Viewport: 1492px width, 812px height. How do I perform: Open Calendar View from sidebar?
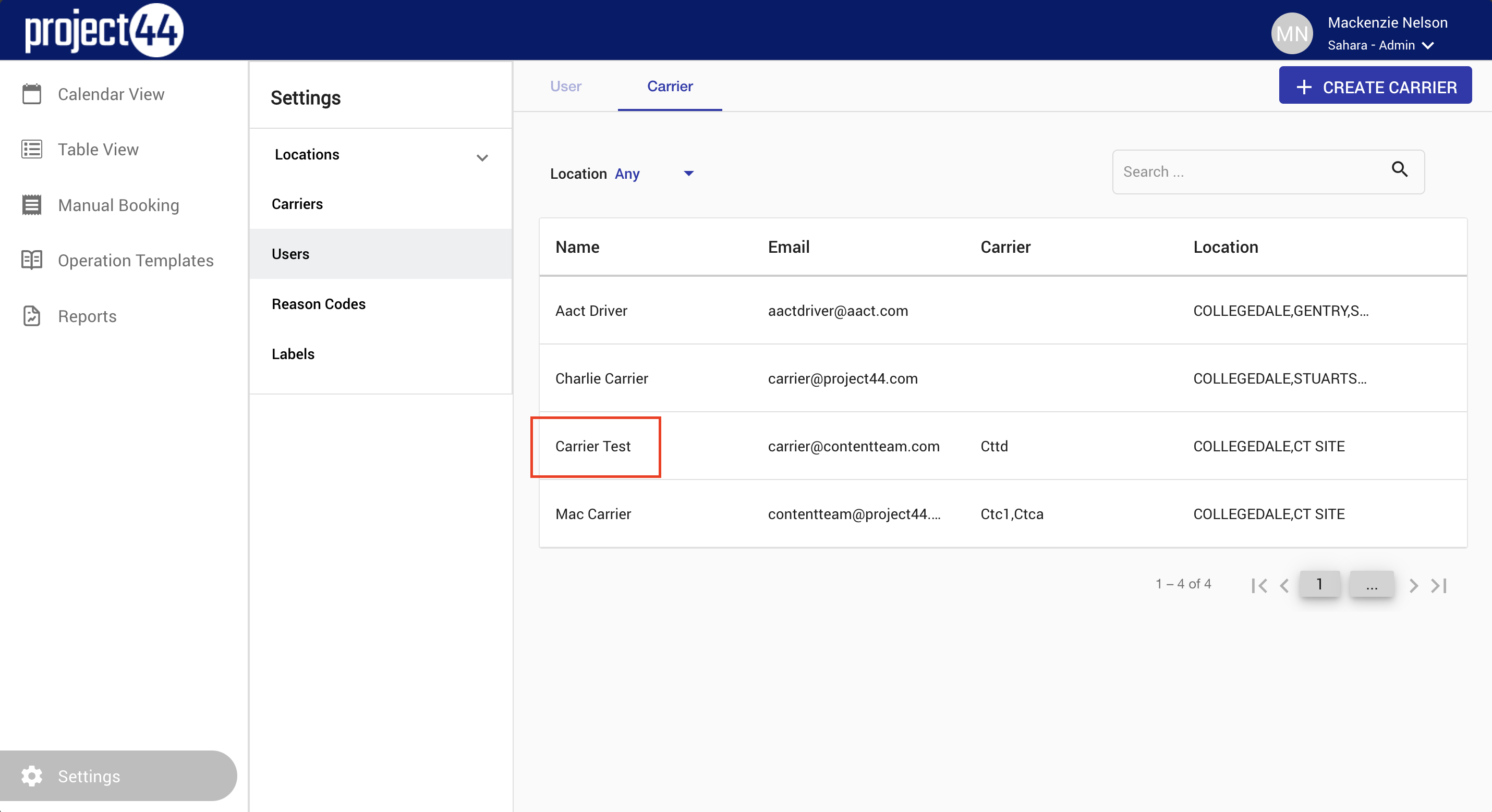click(x=111, y=94)
